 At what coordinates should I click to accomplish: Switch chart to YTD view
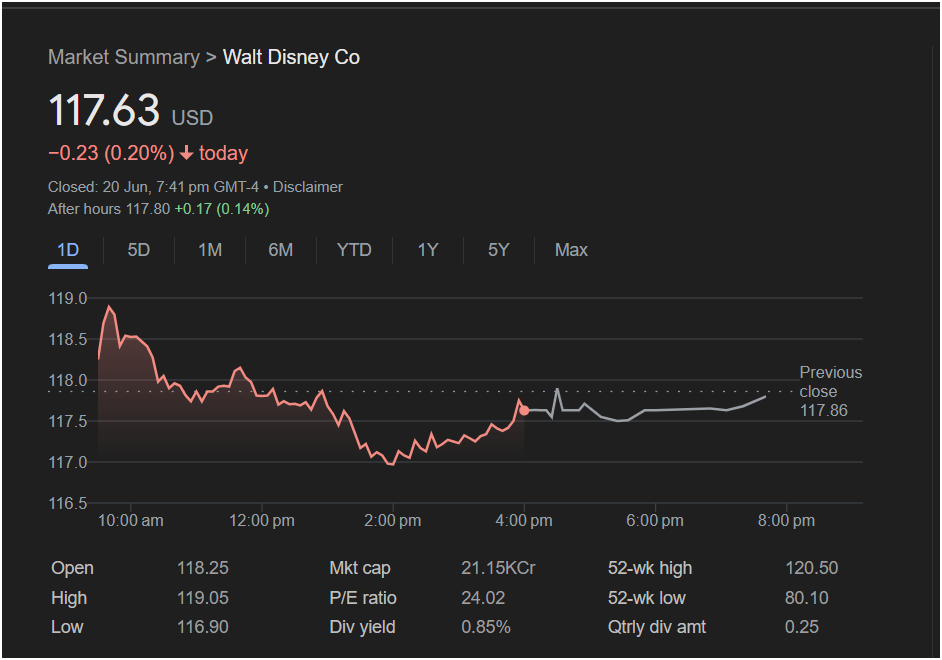[x=354, y=250]
